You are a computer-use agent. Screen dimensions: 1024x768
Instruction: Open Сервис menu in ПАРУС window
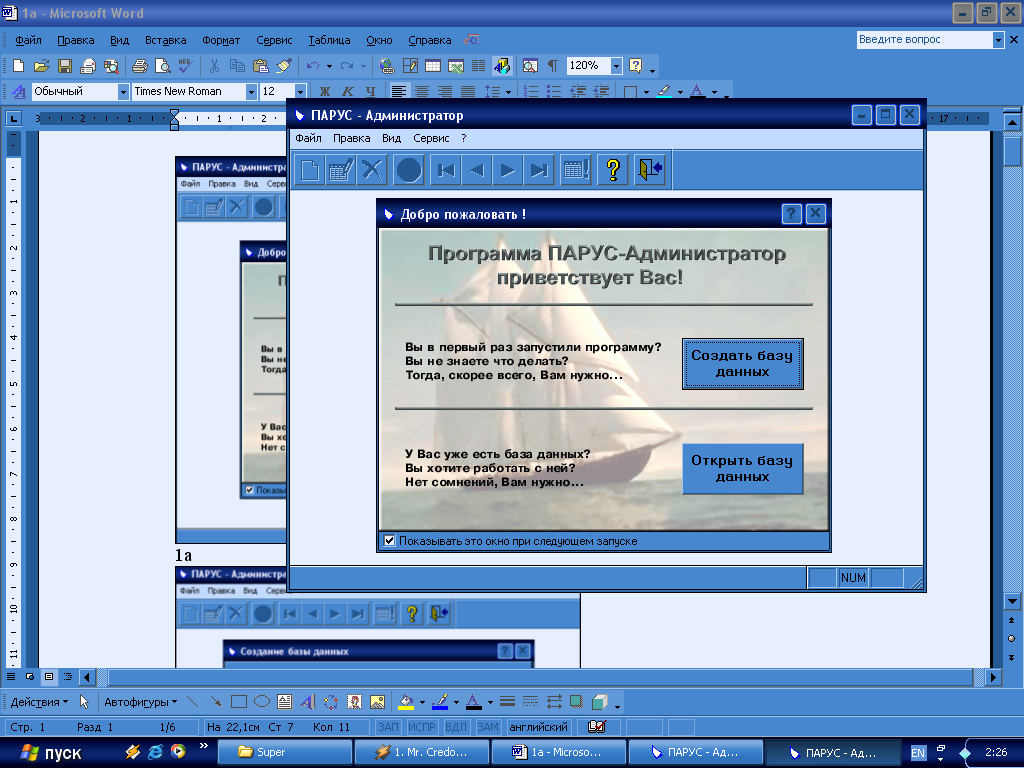(x=431, y=138)
